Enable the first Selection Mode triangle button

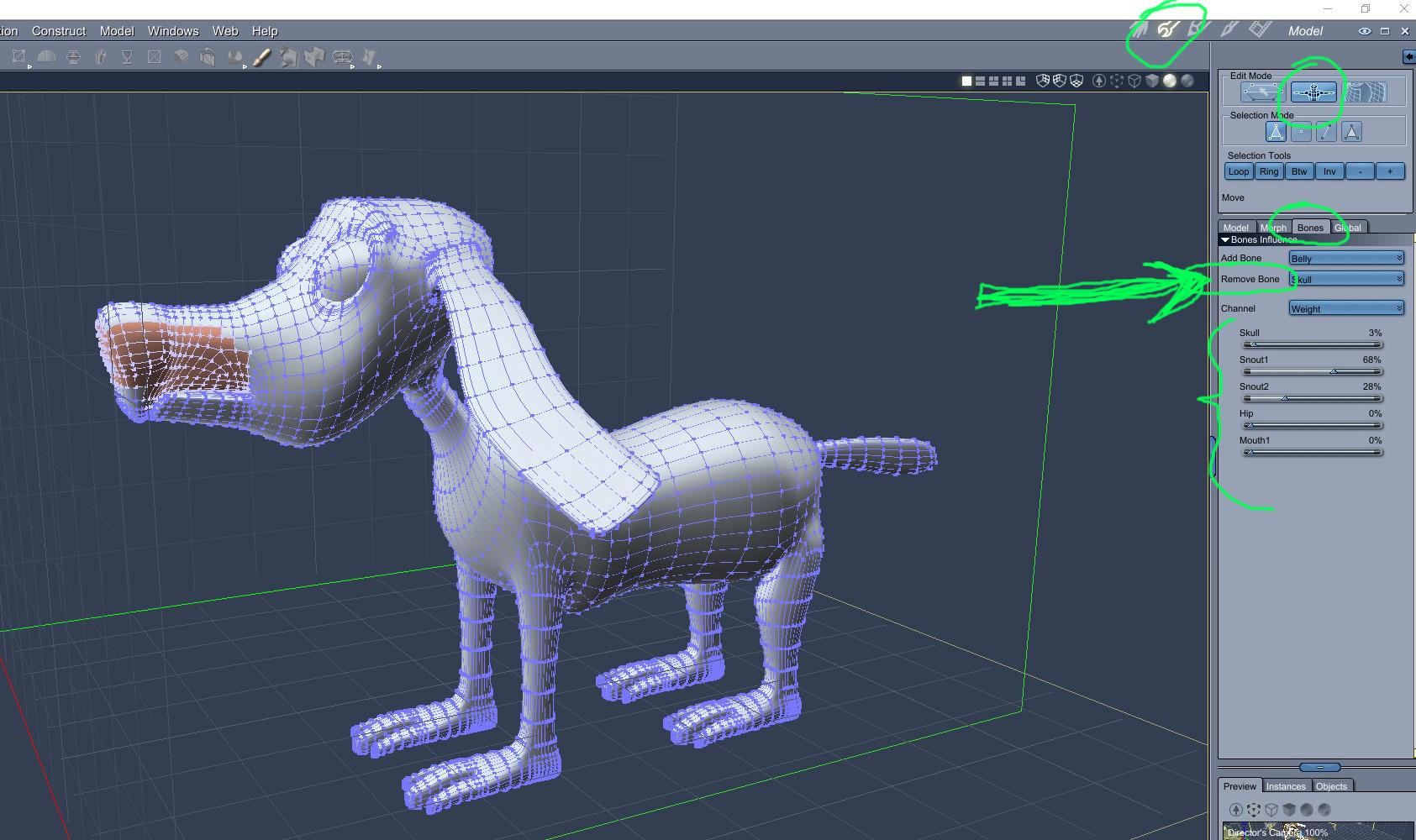pos(1276,132)
